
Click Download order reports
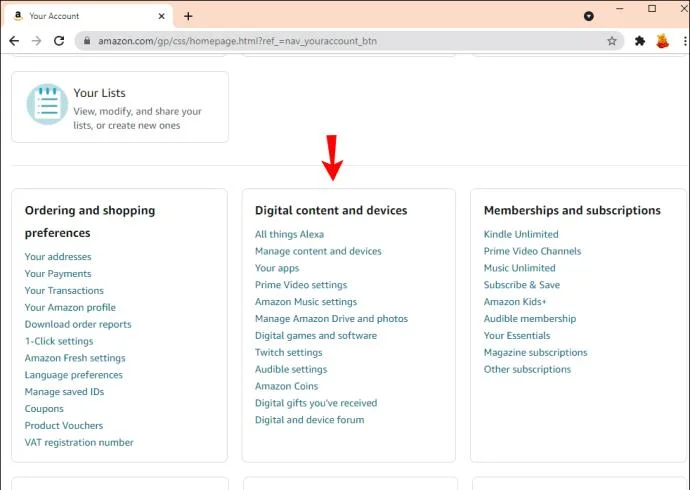coord(78,324)
